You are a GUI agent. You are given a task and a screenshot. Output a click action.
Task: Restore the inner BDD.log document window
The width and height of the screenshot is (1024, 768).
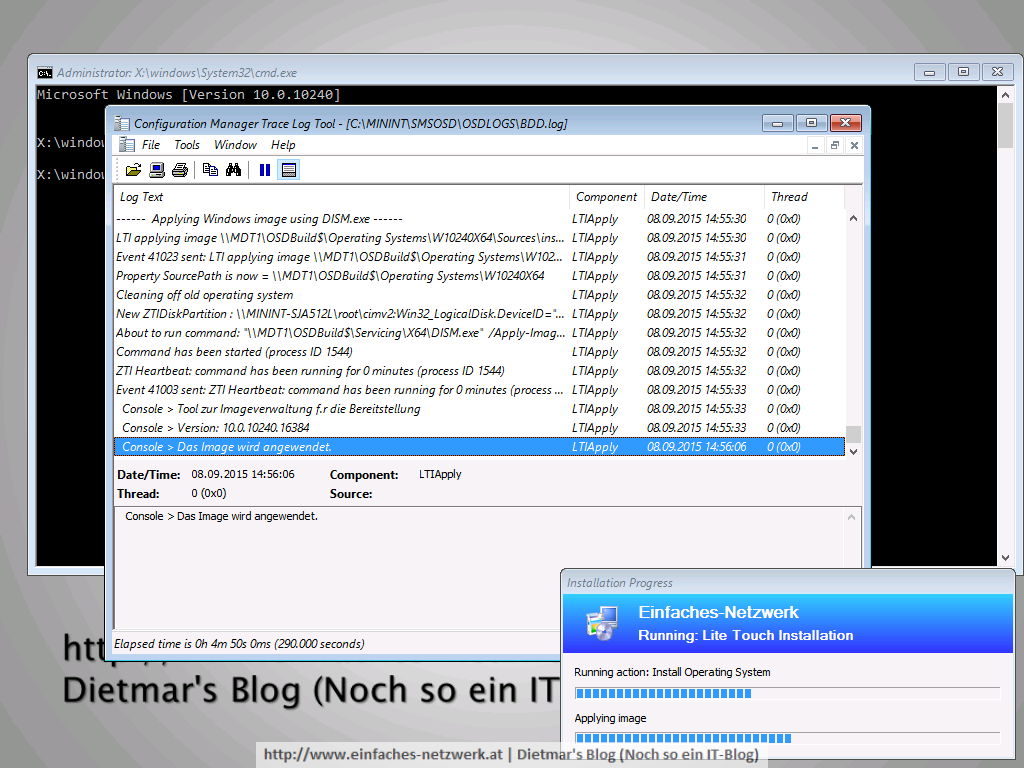point(835,146)
